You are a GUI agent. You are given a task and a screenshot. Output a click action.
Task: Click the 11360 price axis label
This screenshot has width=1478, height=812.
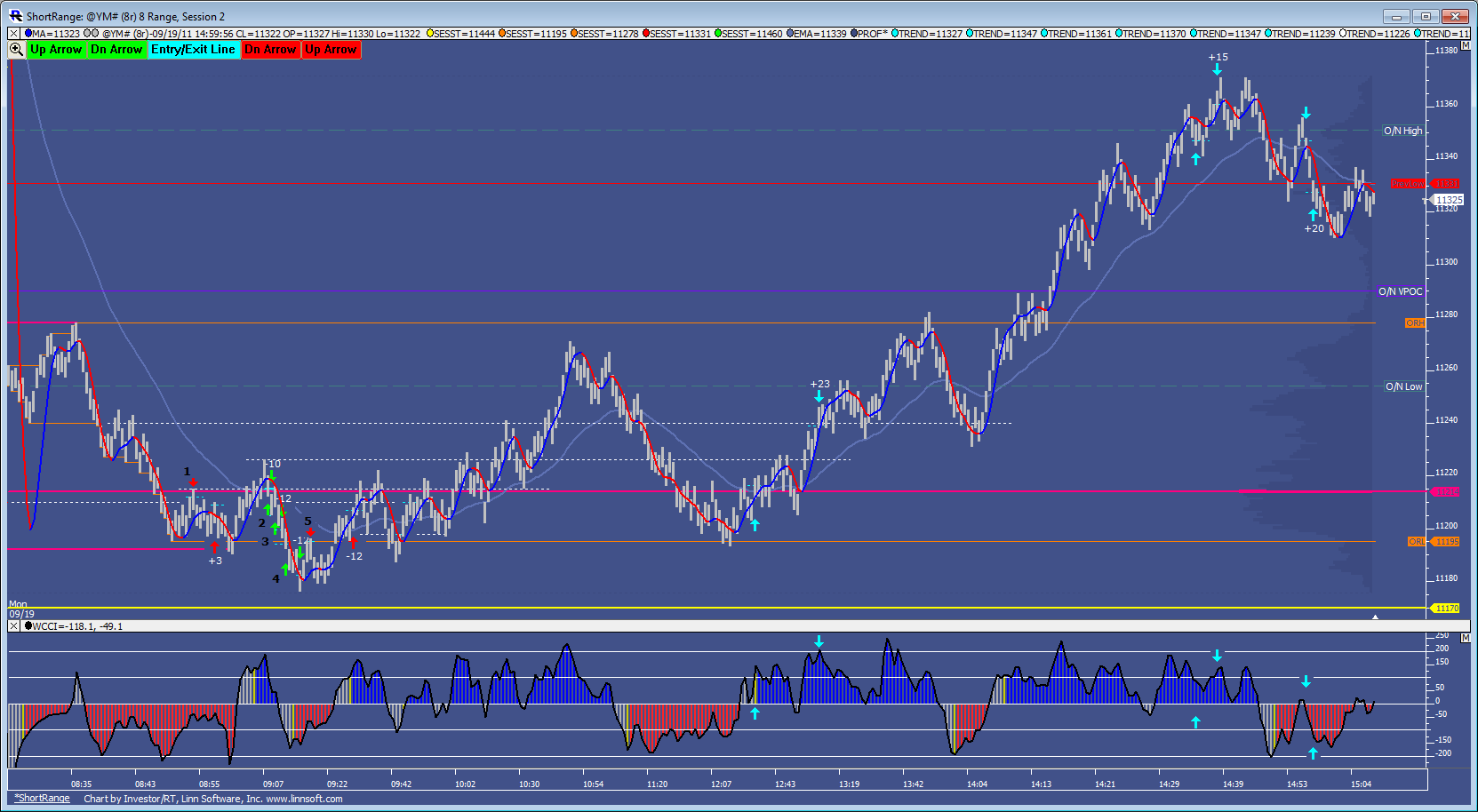pos(1446,104)
